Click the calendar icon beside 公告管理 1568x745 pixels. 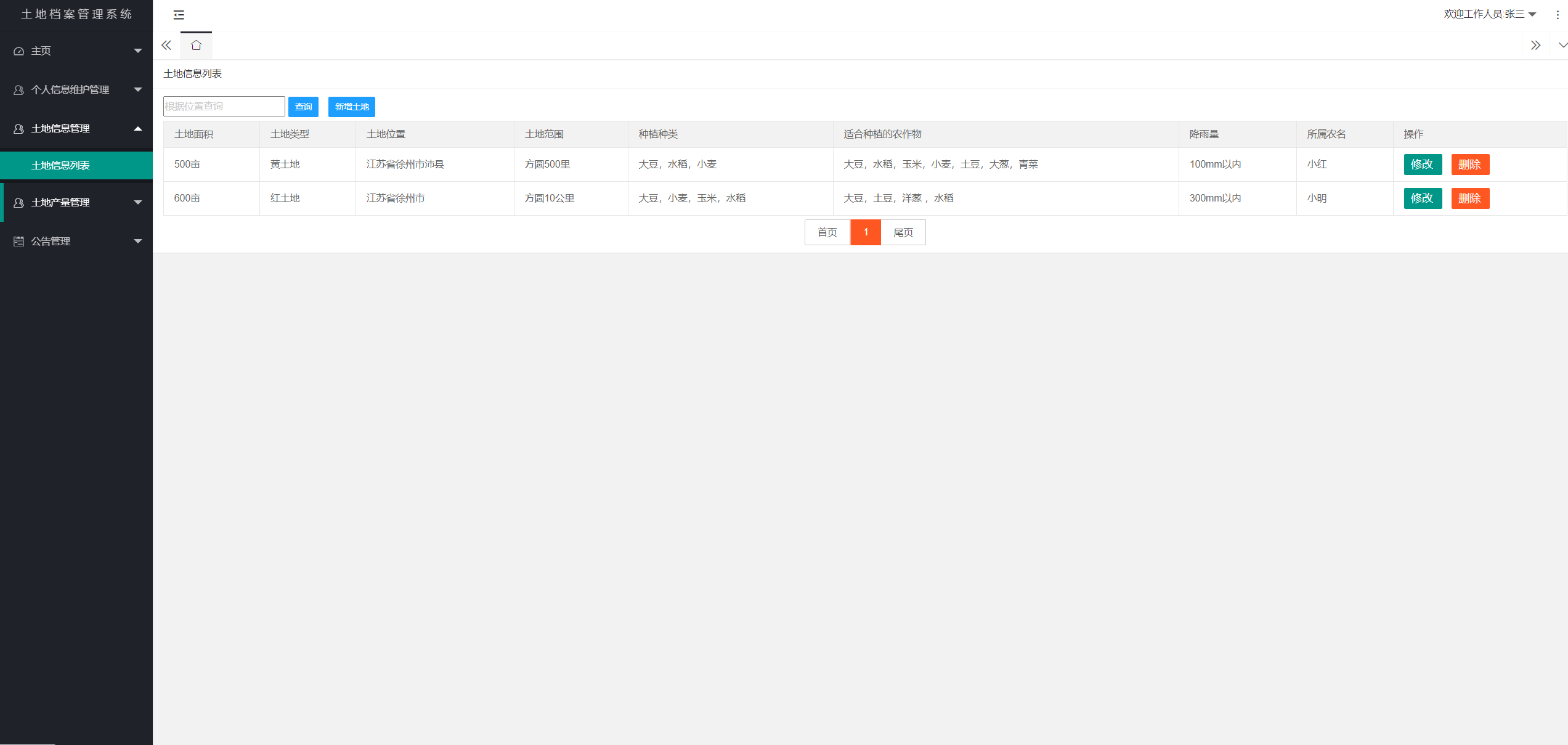19,242
